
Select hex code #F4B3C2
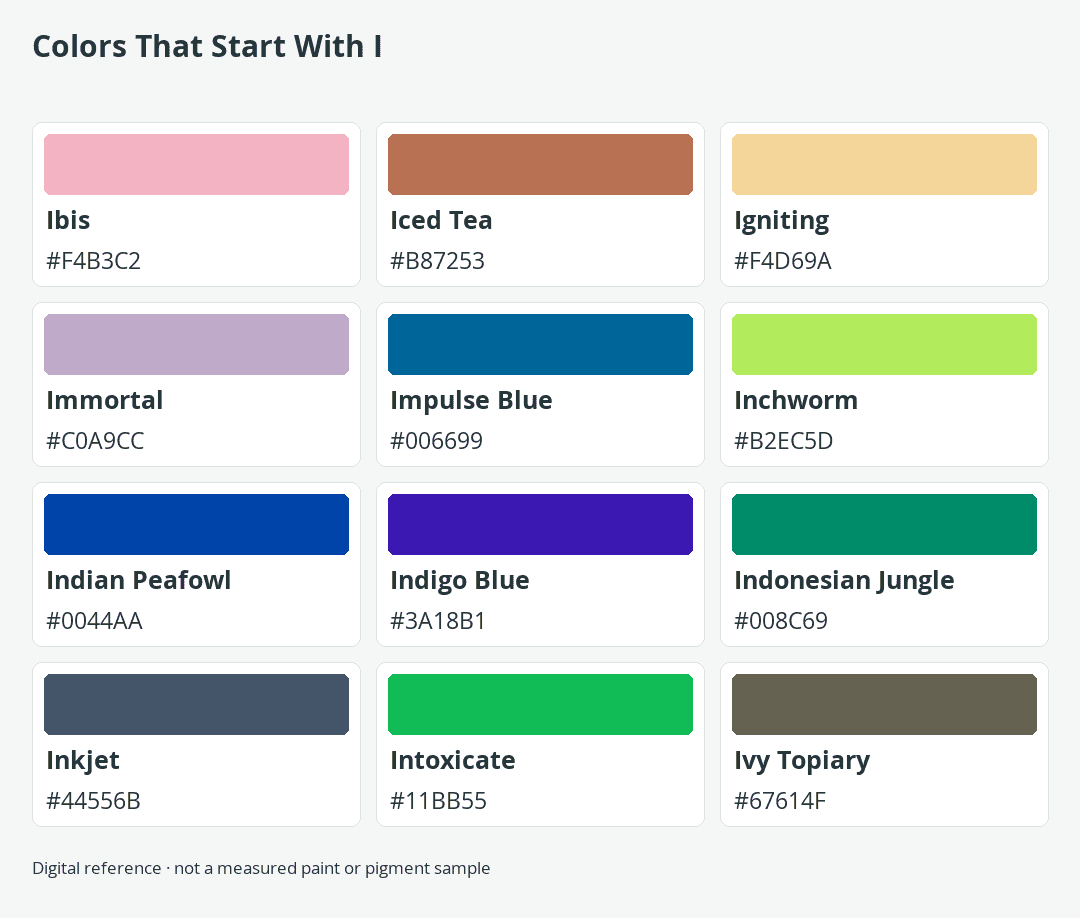point(94,261)
